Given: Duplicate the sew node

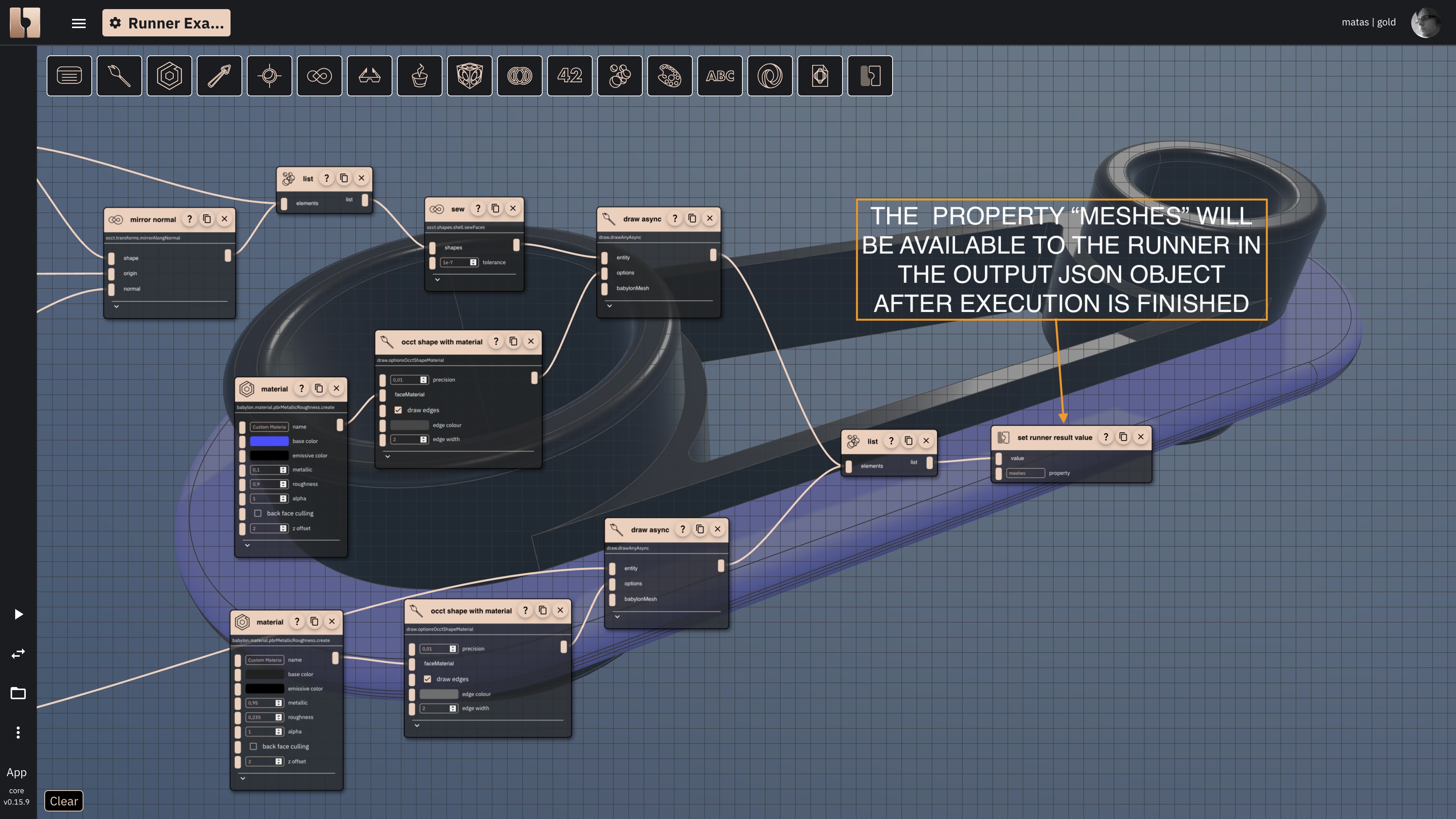Looking at the screenshot, I should [495, 209].
